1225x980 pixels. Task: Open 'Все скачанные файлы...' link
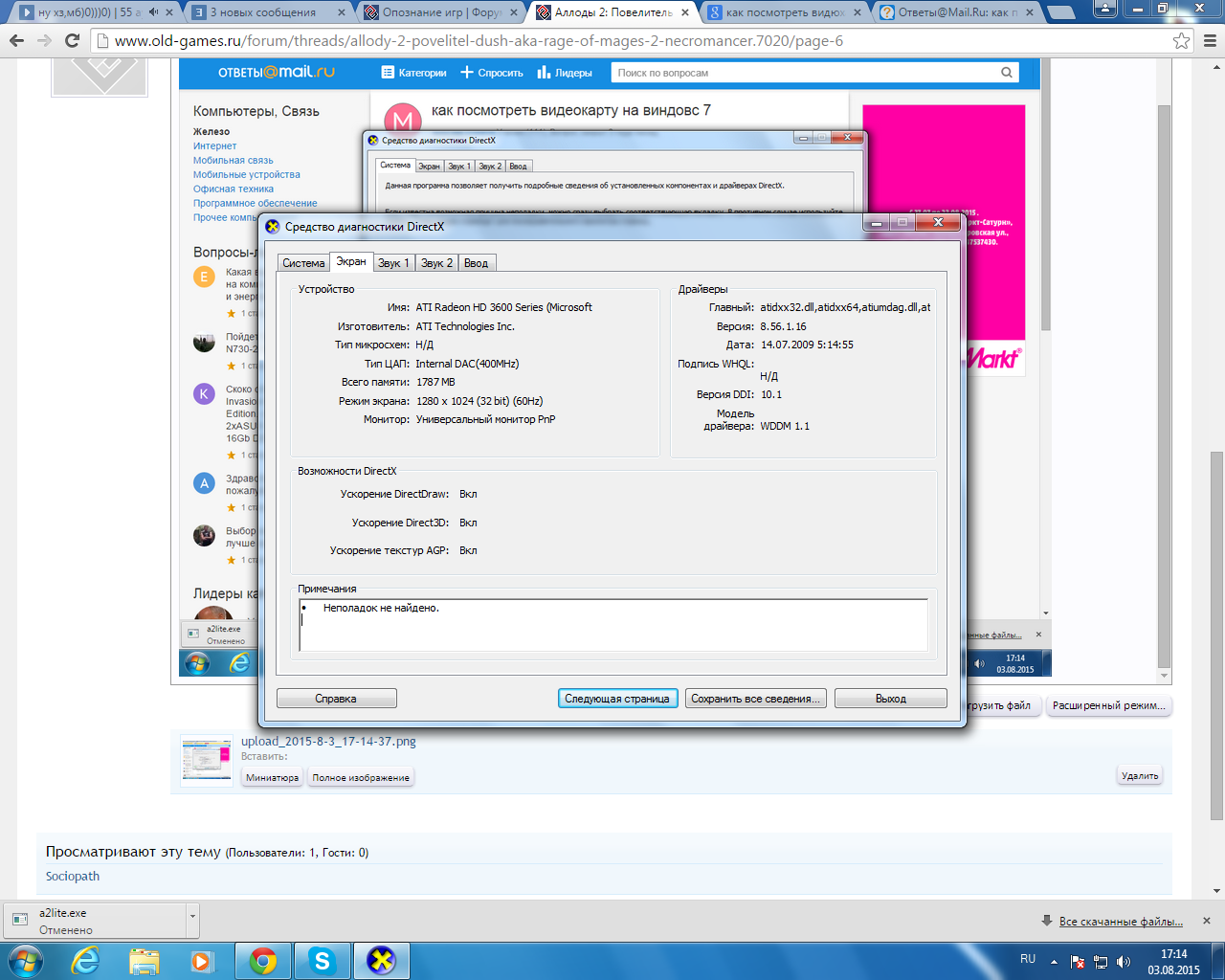tap(1121, 922)
